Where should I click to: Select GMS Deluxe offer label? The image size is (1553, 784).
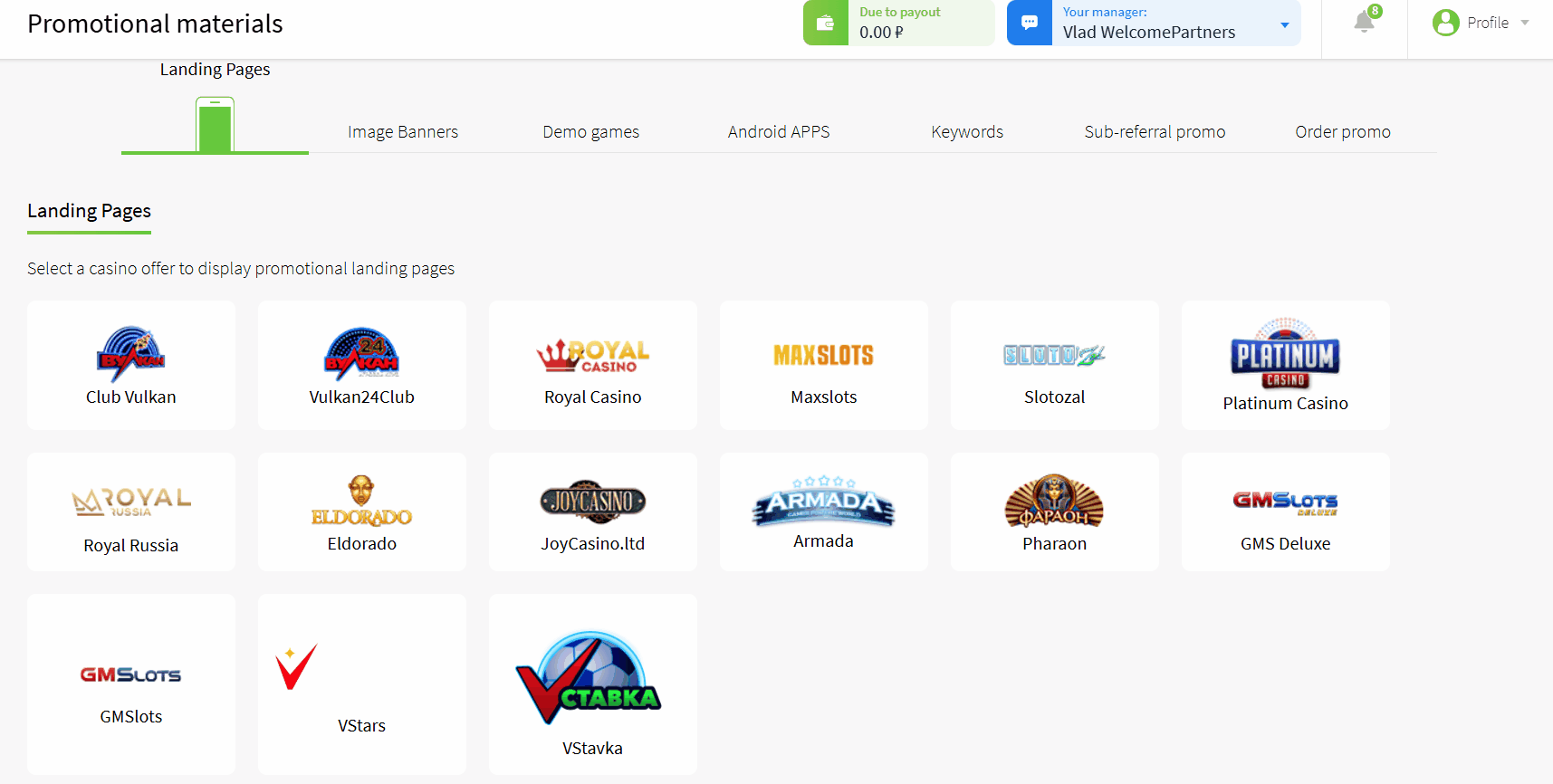click(x=1286, y=544)
